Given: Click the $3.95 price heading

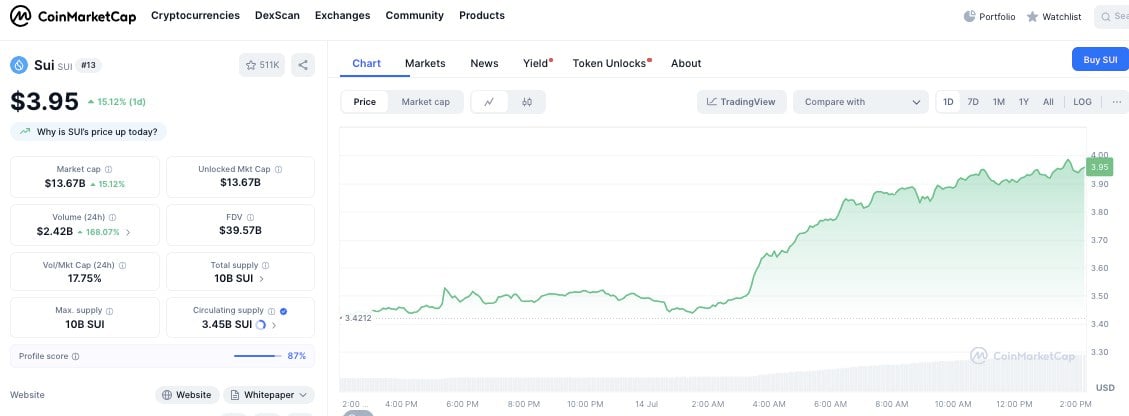Looking at the screenshot, I should click(44, 101).
